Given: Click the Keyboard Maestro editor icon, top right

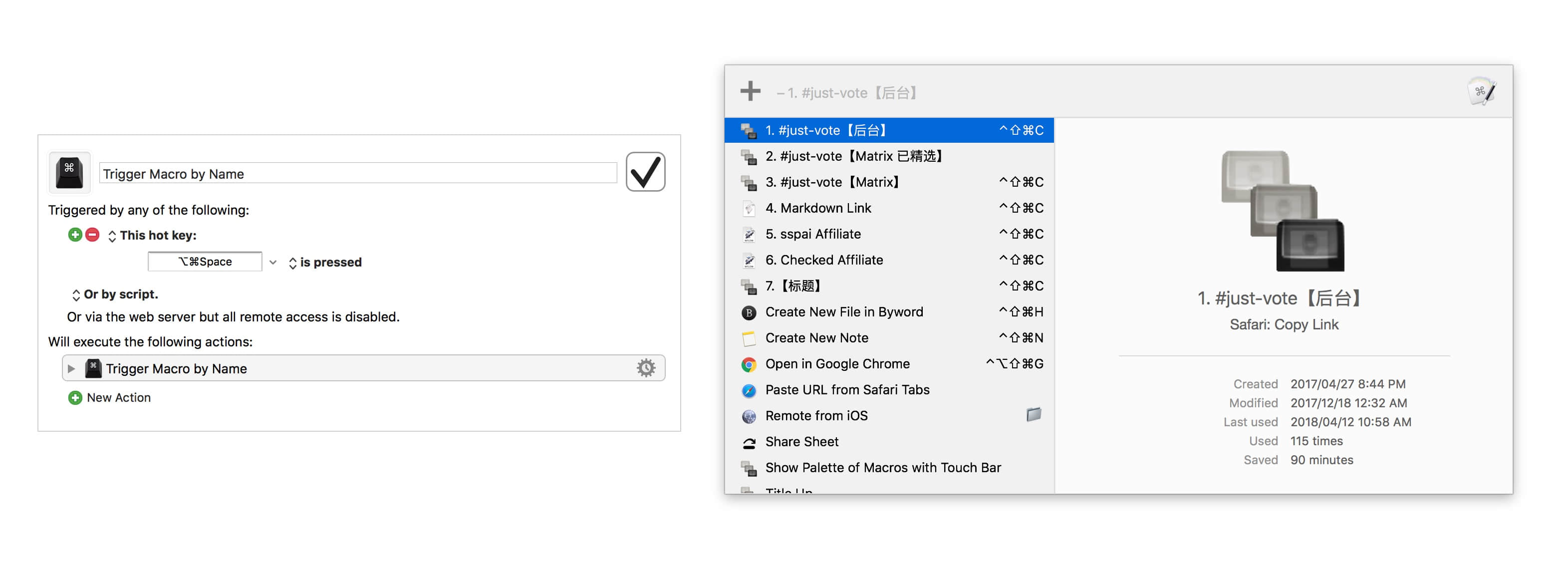Looking at the screenshot, I should (x=1481, y=91).
